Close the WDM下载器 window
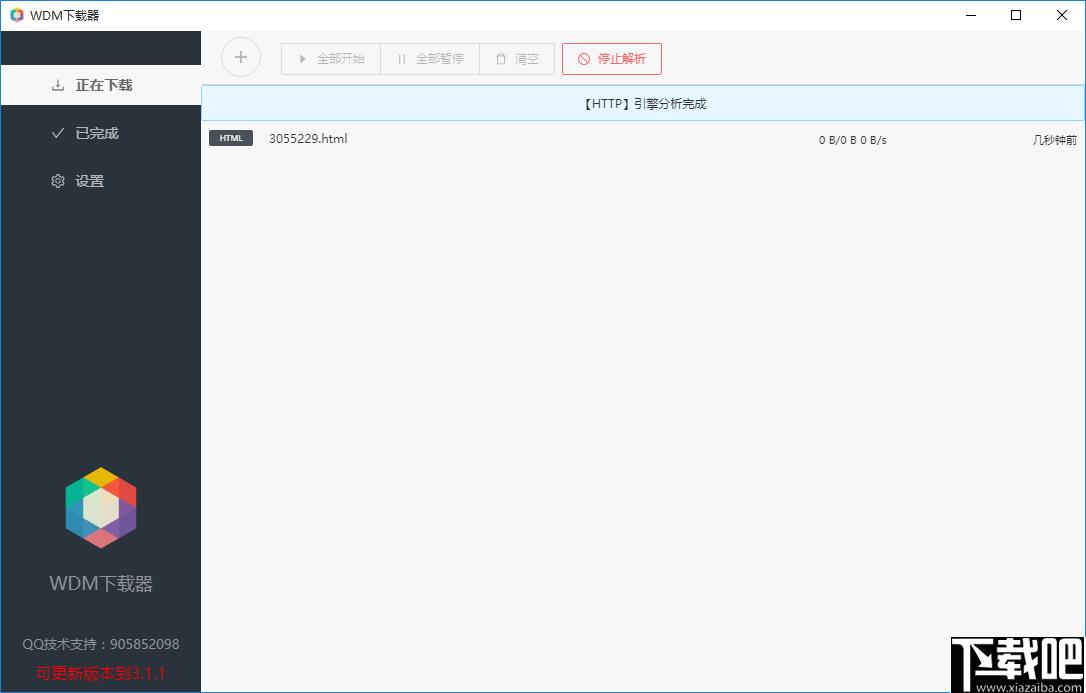The height and width of the screenshot is (693, 1086). coord(1062,15)
